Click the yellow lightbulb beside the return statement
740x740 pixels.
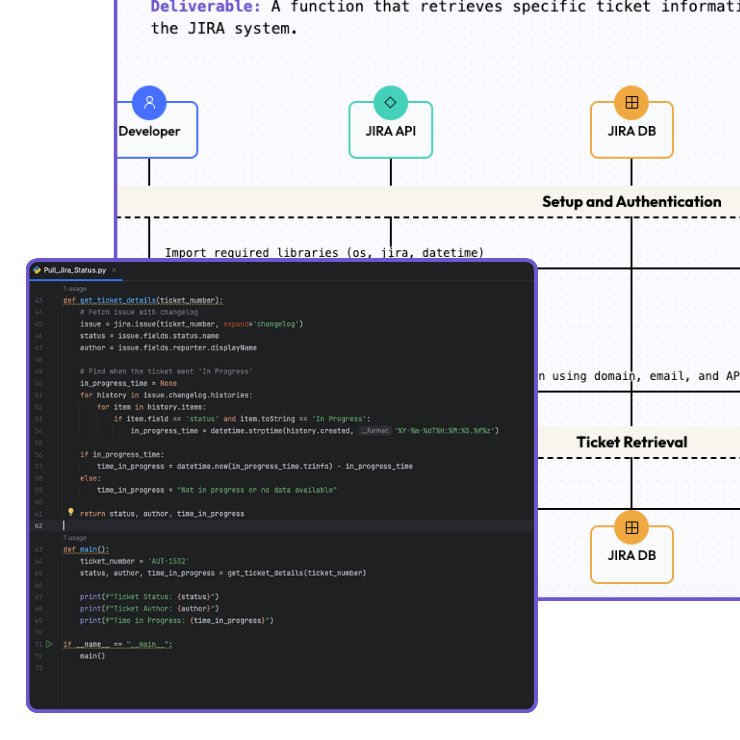[71, 512]
